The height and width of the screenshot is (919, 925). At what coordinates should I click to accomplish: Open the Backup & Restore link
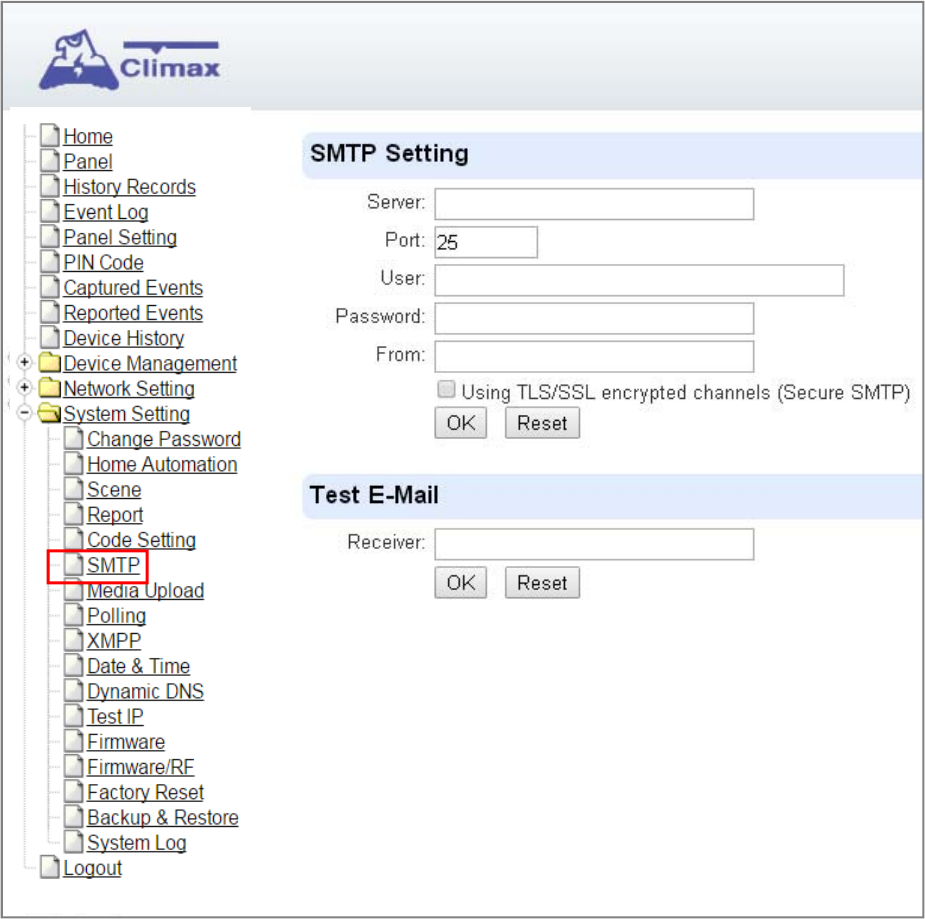(x=163, y=818)
